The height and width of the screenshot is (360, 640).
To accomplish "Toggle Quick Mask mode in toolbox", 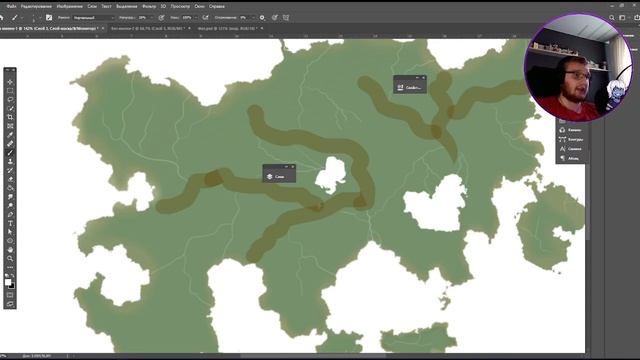I will pyautogui.click(x=10, y=295).
